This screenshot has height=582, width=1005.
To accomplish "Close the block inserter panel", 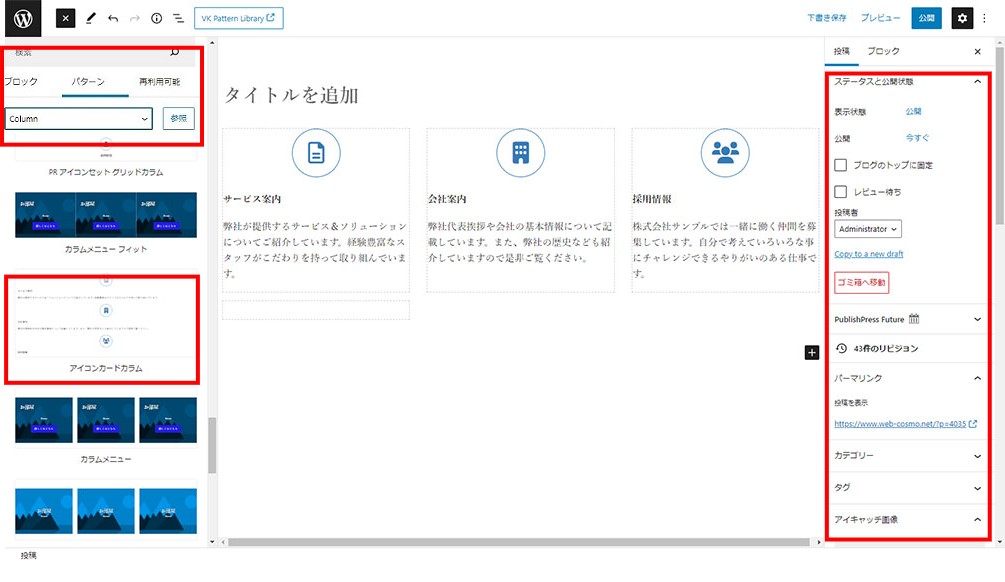I will point(65,18).
